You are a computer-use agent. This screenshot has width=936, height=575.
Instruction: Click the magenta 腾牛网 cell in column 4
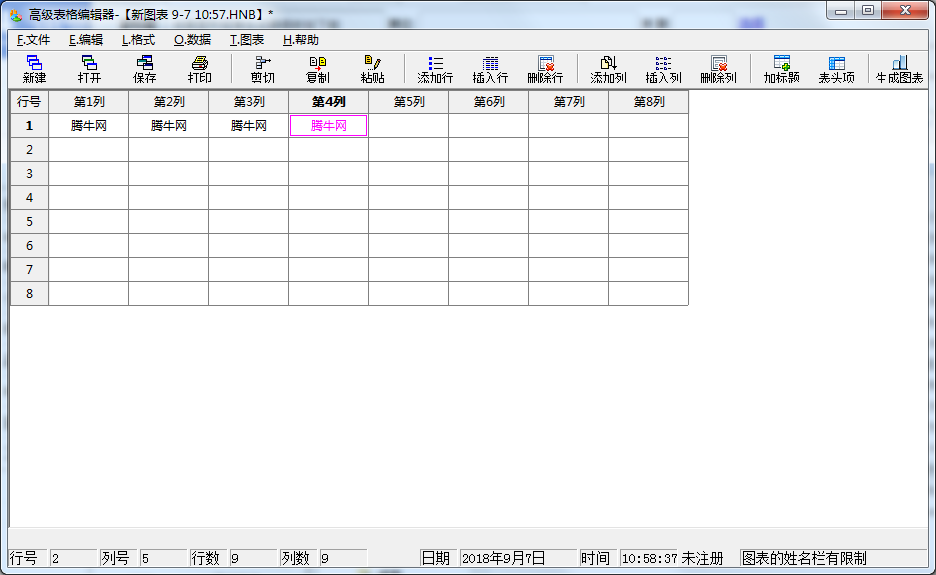coord(328,126)
